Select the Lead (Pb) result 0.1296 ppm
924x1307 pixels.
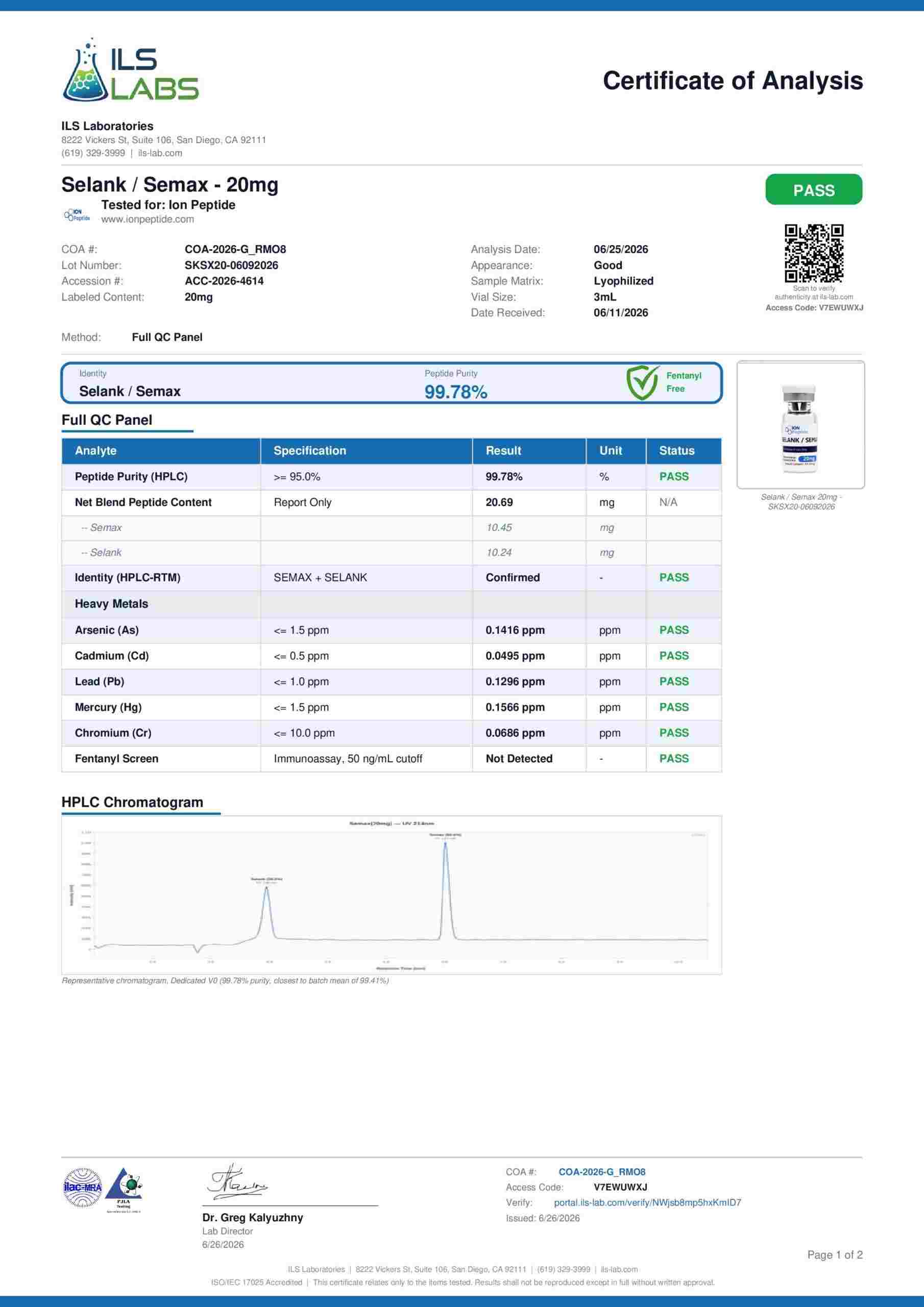point(515,682)
